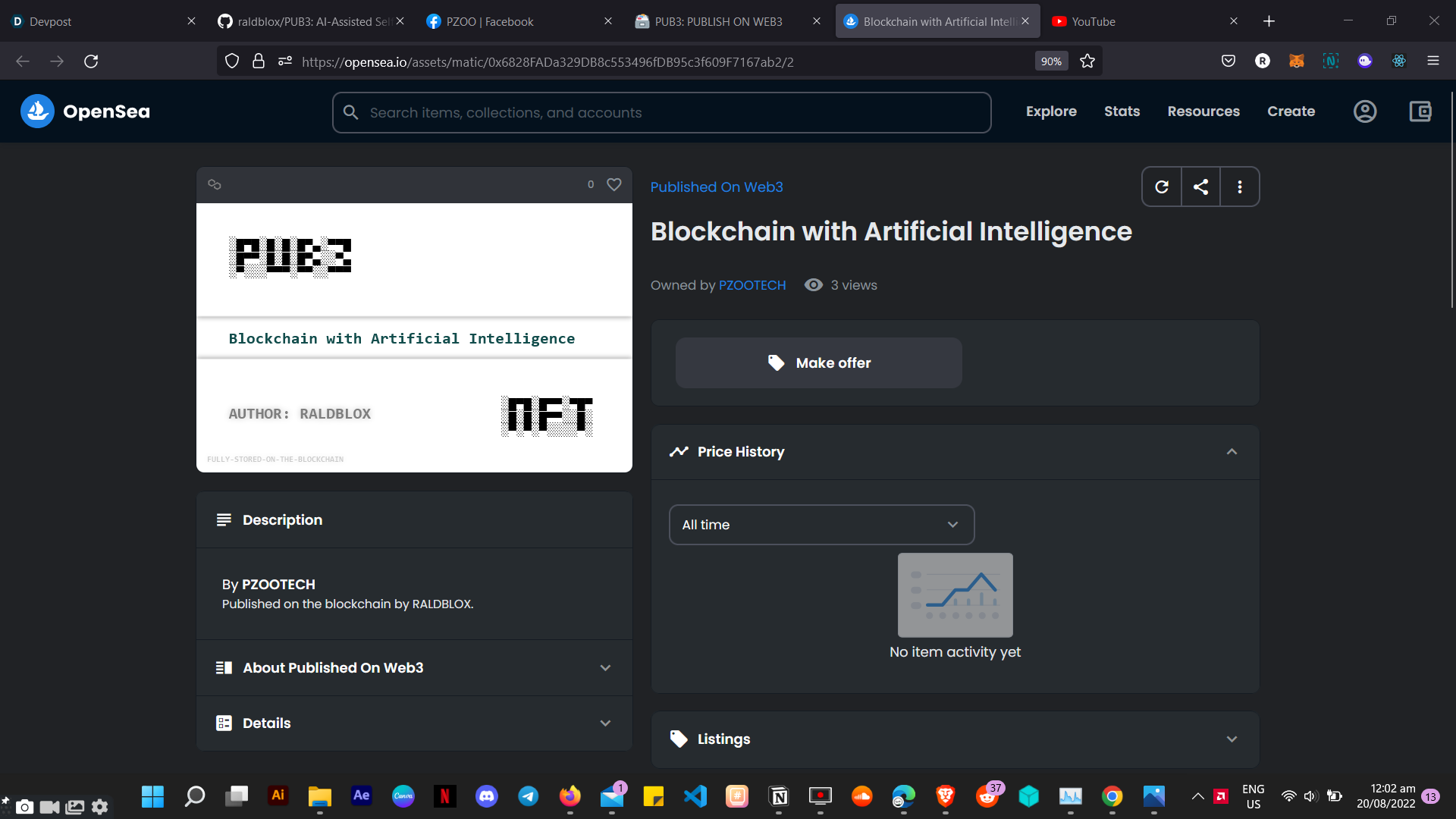
Task: Switch to the PUB3: PUBLISH ON WEB3 tab
Action: pos(718,21)
